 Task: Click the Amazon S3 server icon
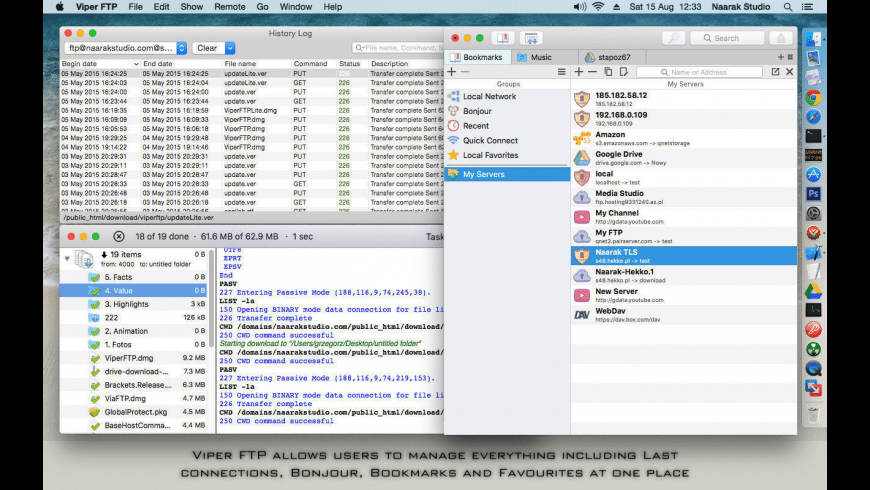tap(581, 138)
